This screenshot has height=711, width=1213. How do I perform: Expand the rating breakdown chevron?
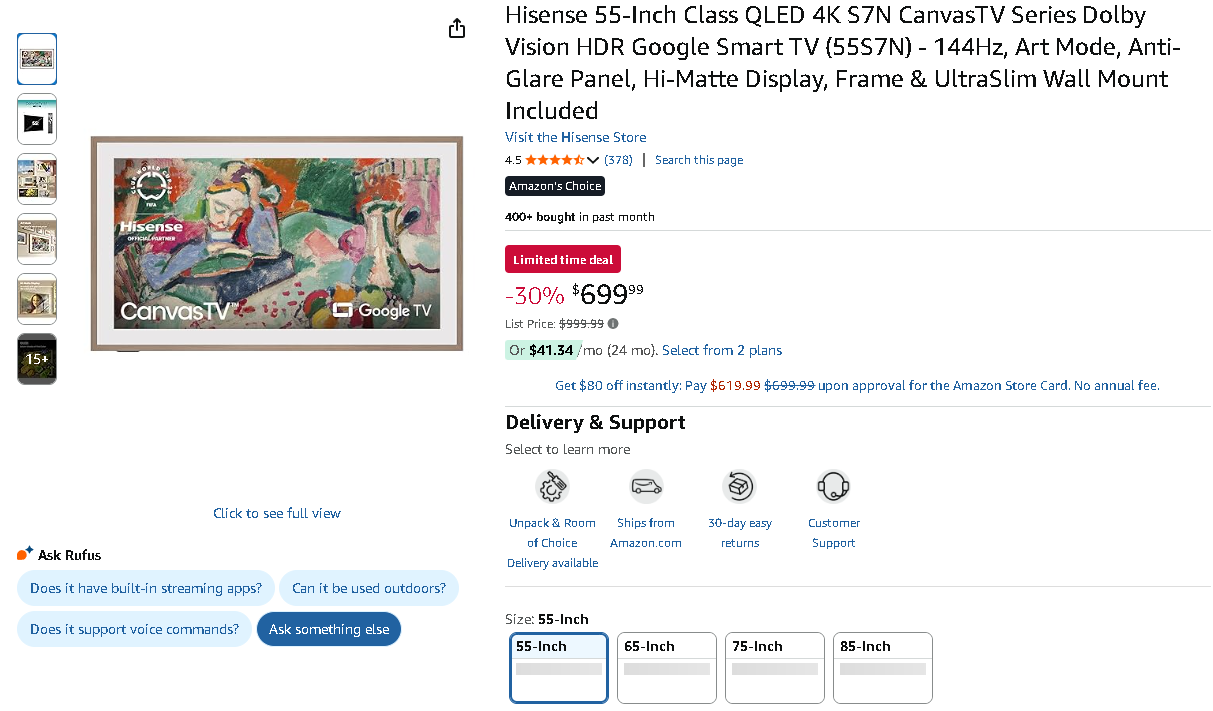click(x=593, y=160)
